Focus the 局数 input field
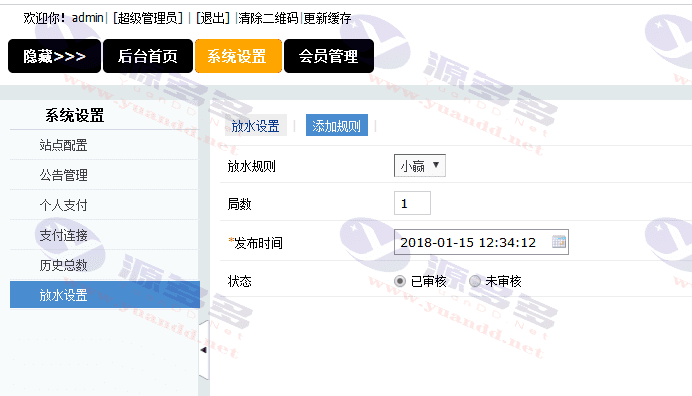Viewport: 692px width, 396px height. click(x=412, y=203)
